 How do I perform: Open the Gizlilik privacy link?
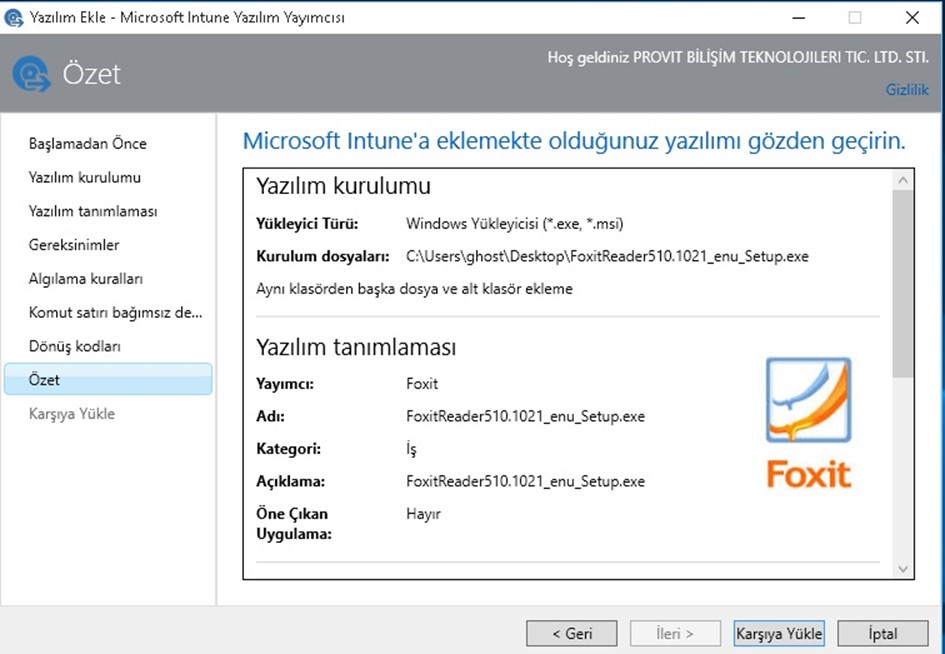[x=906, y=90]
